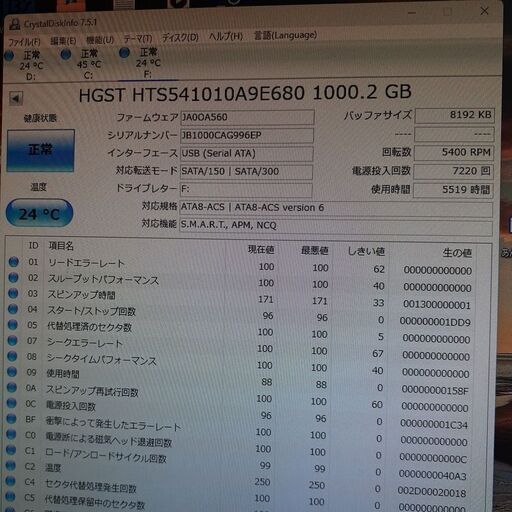The width and height of the screenshot is (512, 512).
Task: Click the row label 代替処理済のセクタ数
Action: 89,327
